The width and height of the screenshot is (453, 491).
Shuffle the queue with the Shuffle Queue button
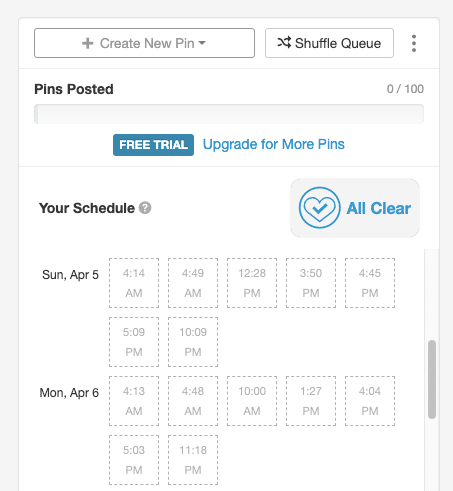(x=329, y=43)
